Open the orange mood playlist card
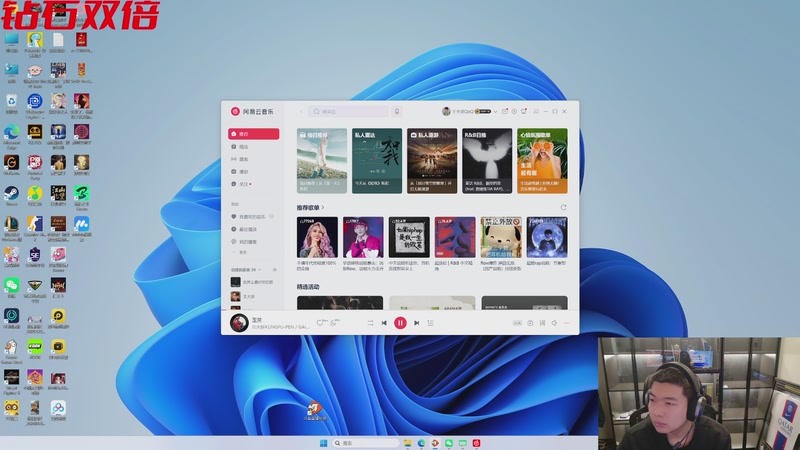800x450 pixels. point(542,161)
